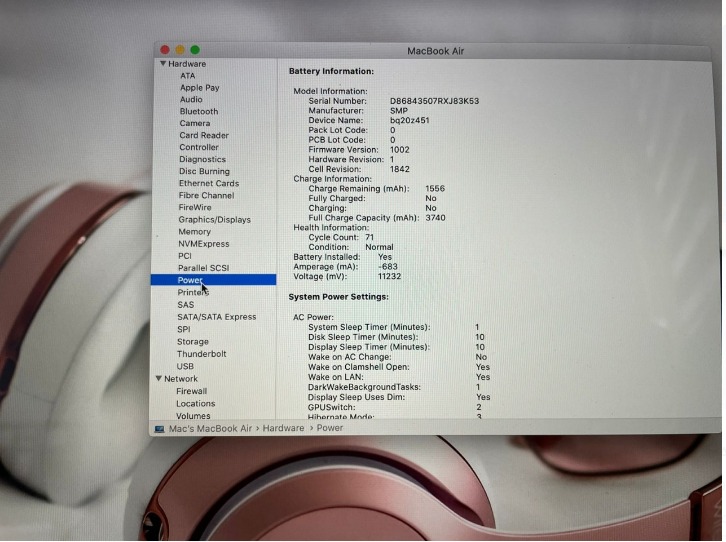
Task: Click DarkWakeBackgroundTasks row
Action: pyautogui.click(x=394, y=387)
